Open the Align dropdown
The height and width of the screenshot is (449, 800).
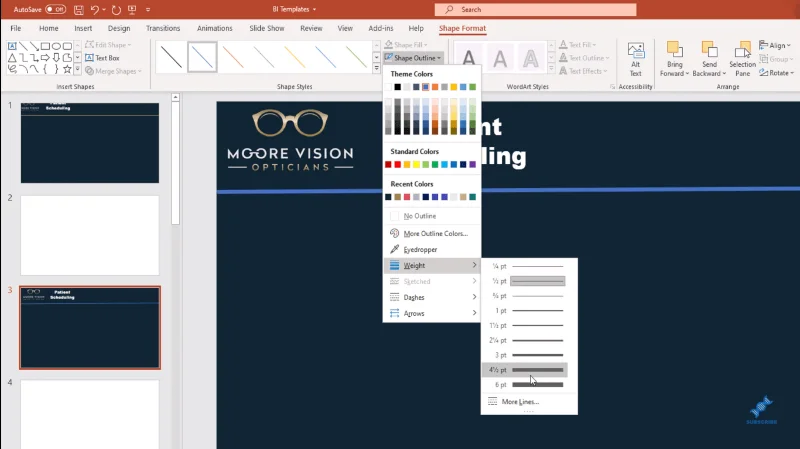coord(774,45)
